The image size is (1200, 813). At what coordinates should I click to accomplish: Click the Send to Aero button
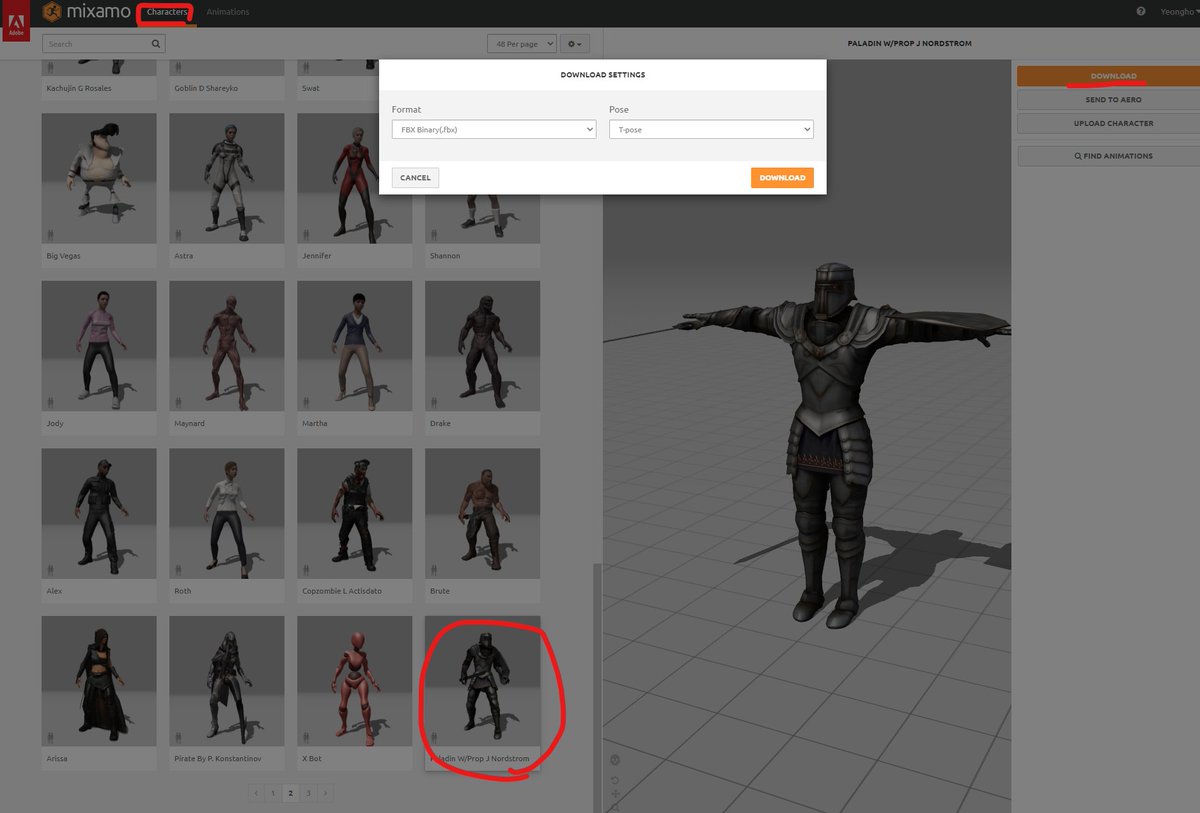pos(1108,100)
